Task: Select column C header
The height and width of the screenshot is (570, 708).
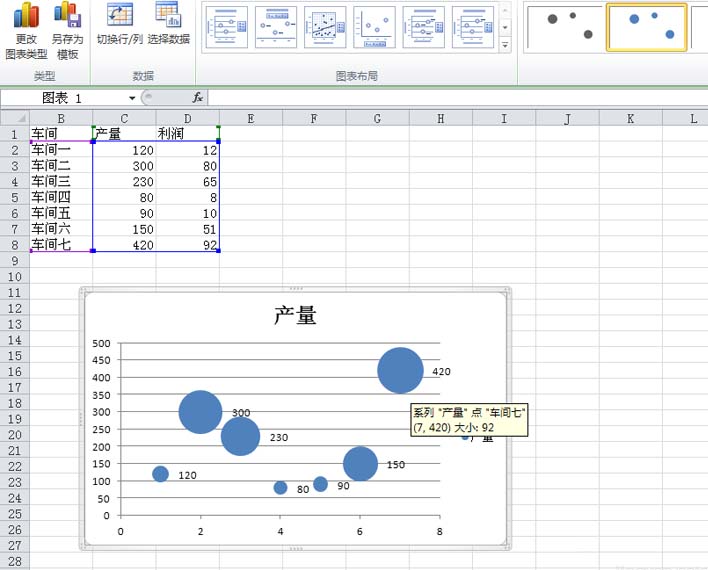Action: (x=124, y=118)
